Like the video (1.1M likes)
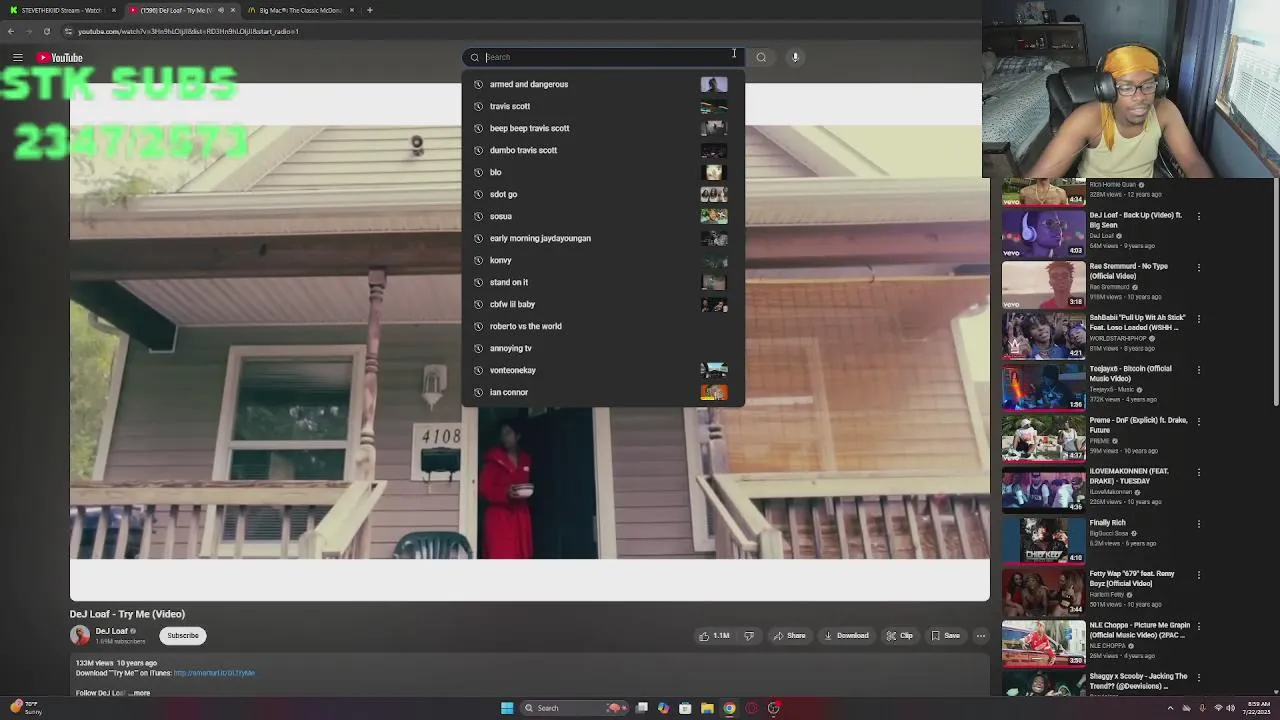 point(714,636)
